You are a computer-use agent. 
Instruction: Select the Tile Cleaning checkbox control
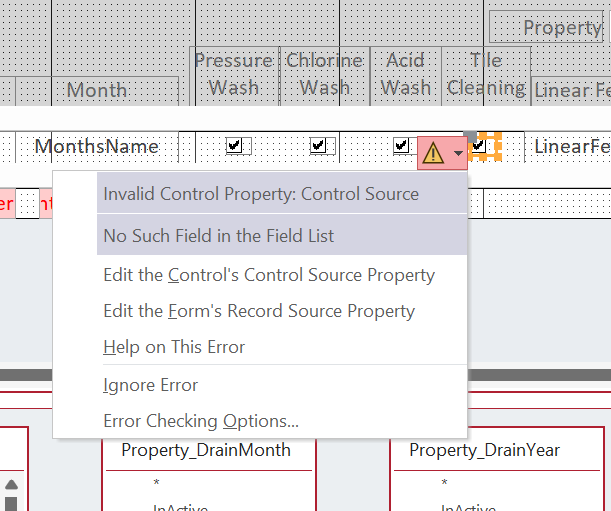(x=480, y=146)
